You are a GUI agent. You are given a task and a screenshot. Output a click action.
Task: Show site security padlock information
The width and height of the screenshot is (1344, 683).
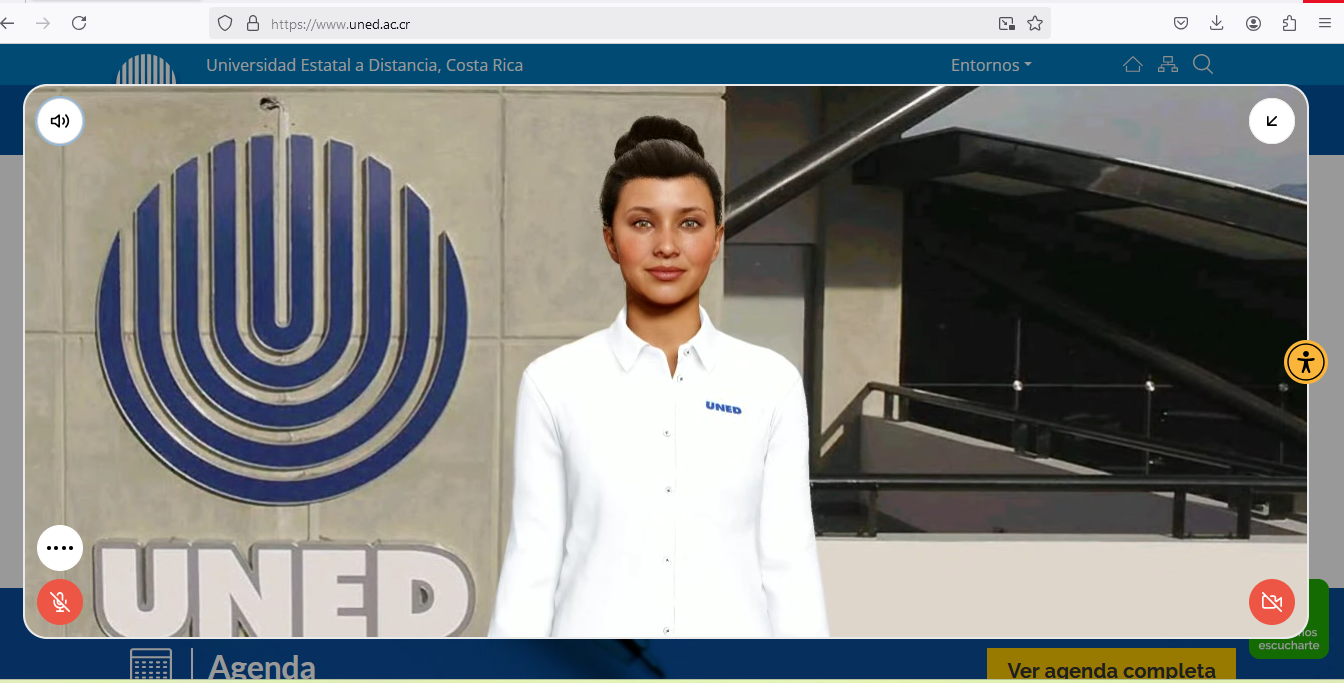tap(252, 23)
